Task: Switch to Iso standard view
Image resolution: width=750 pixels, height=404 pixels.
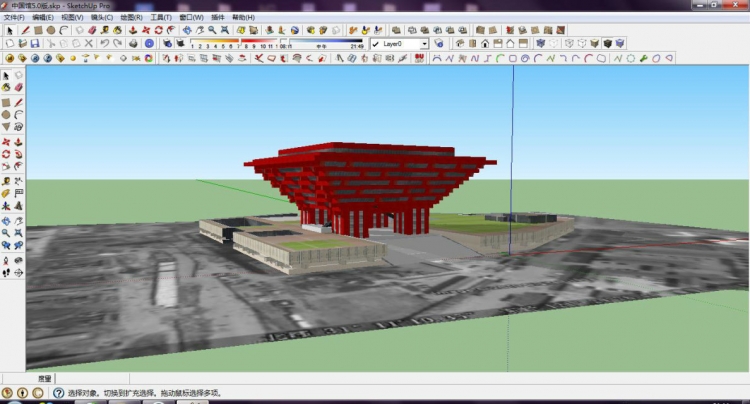Action: tap(460, 44)
